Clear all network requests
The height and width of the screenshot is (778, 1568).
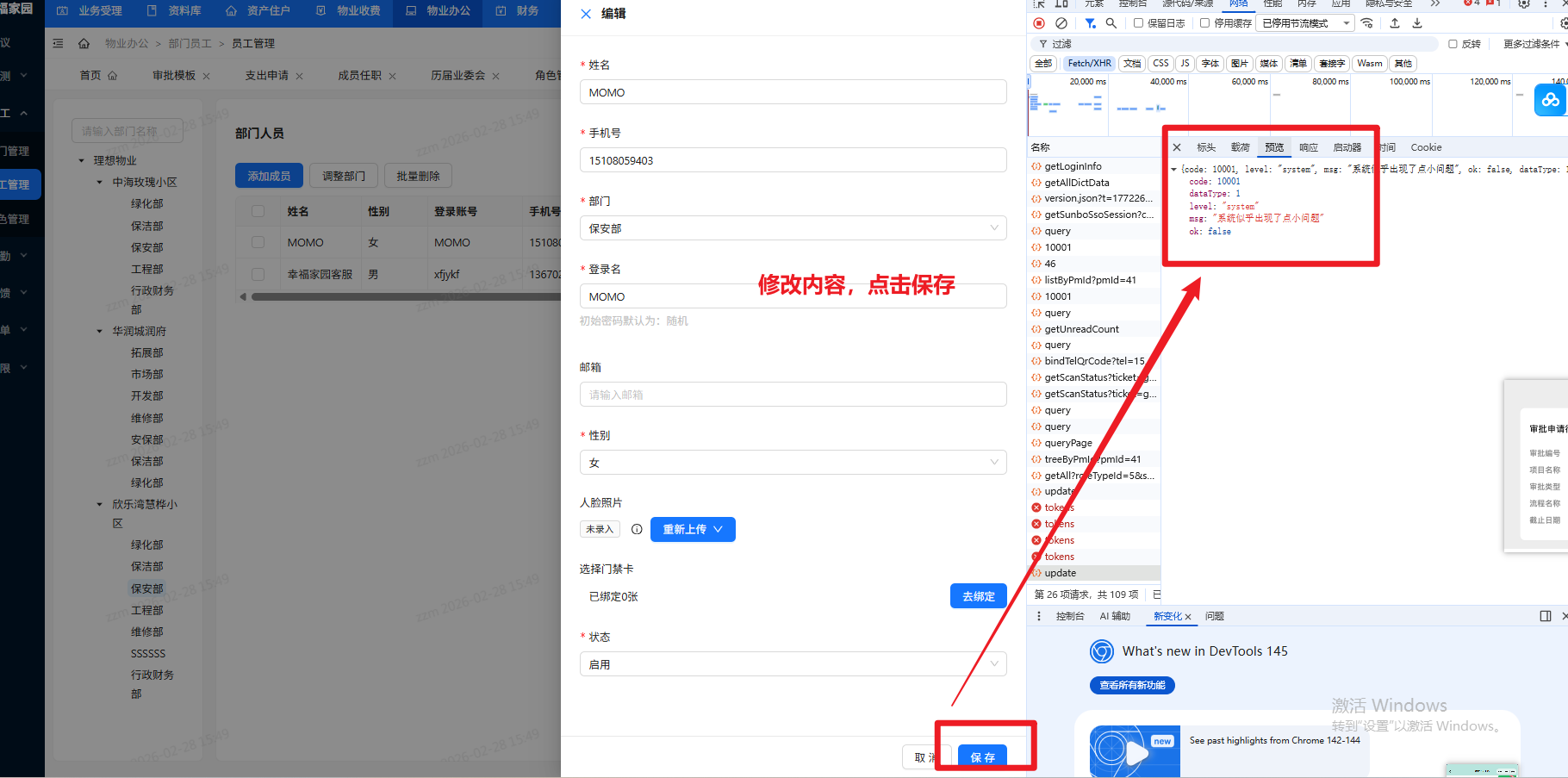pyautogui.click(x=1061, y=23)
